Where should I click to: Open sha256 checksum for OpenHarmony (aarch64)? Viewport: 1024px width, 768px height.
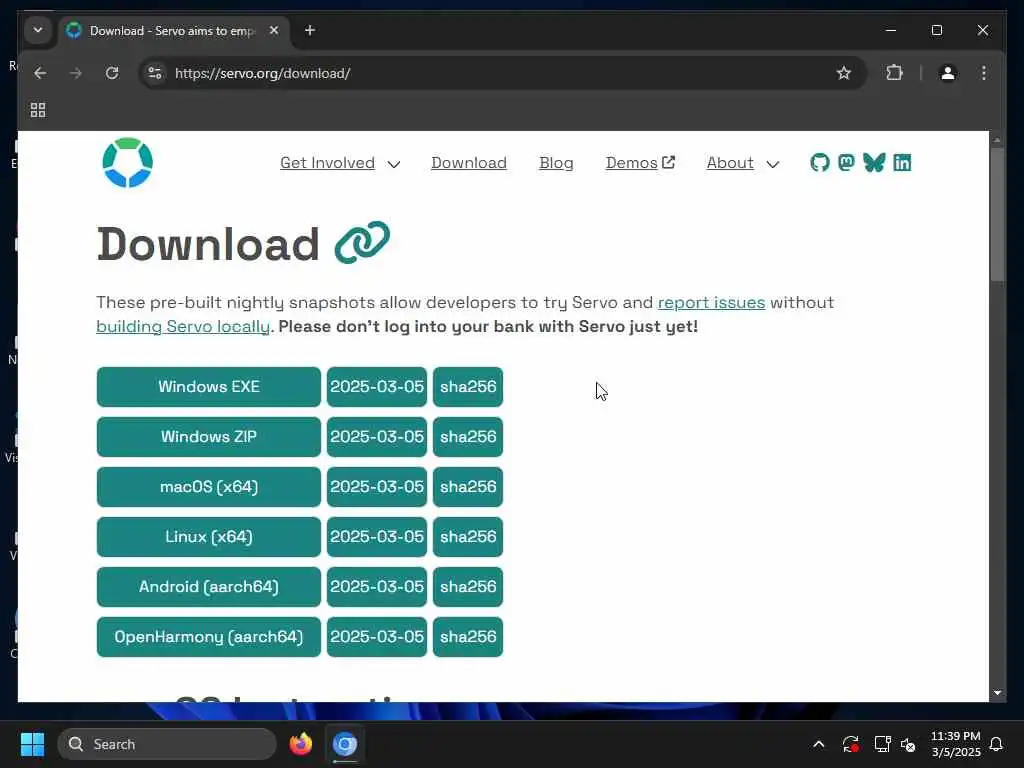click(x=468, y=637)
